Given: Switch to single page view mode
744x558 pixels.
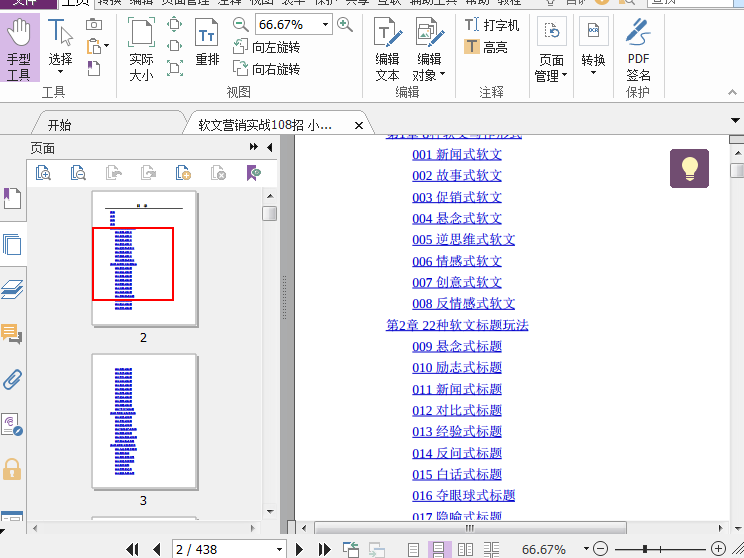Looking at the screenshot, I should pyautogui.click(x=412, y=549).
